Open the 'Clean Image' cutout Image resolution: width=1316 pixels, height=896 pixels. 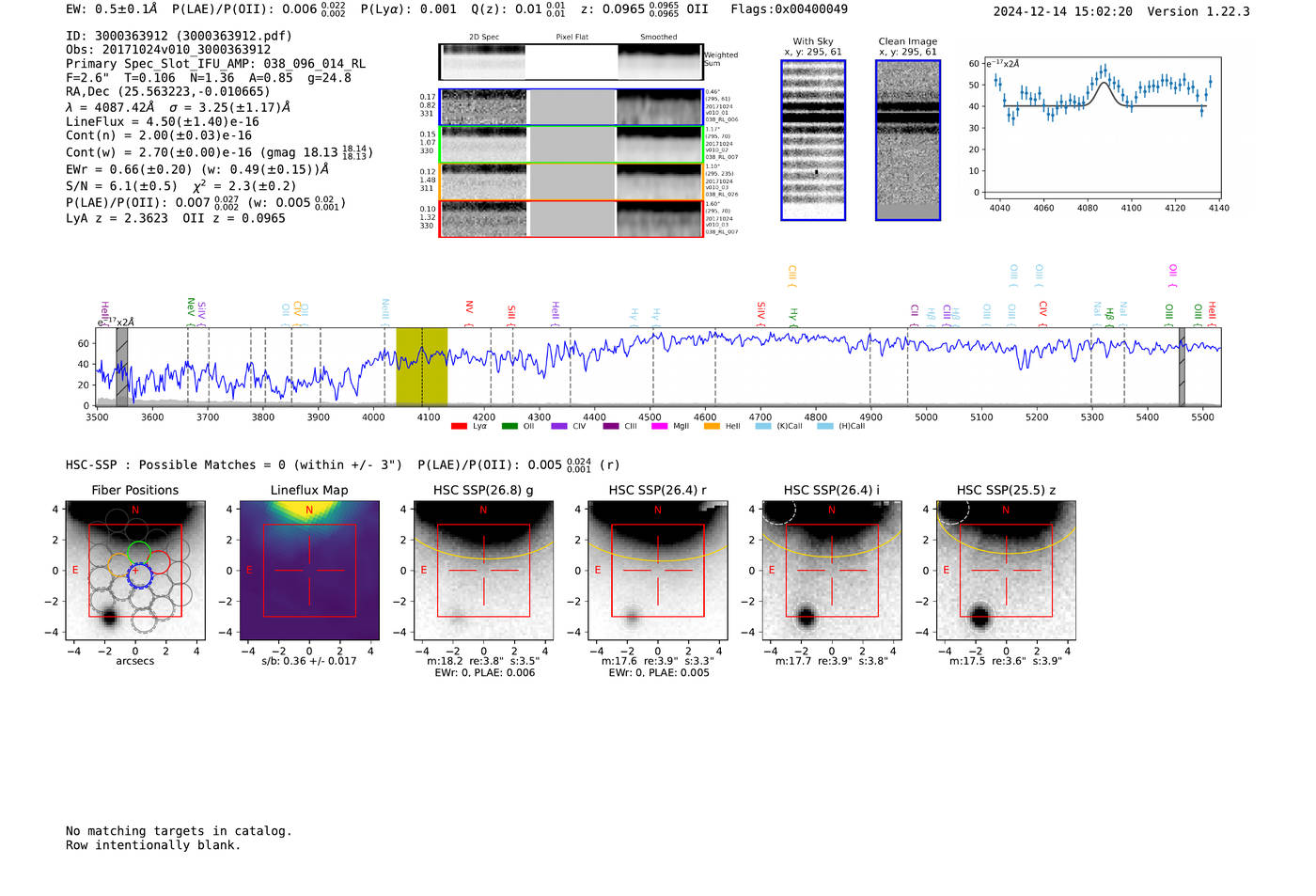908,140
